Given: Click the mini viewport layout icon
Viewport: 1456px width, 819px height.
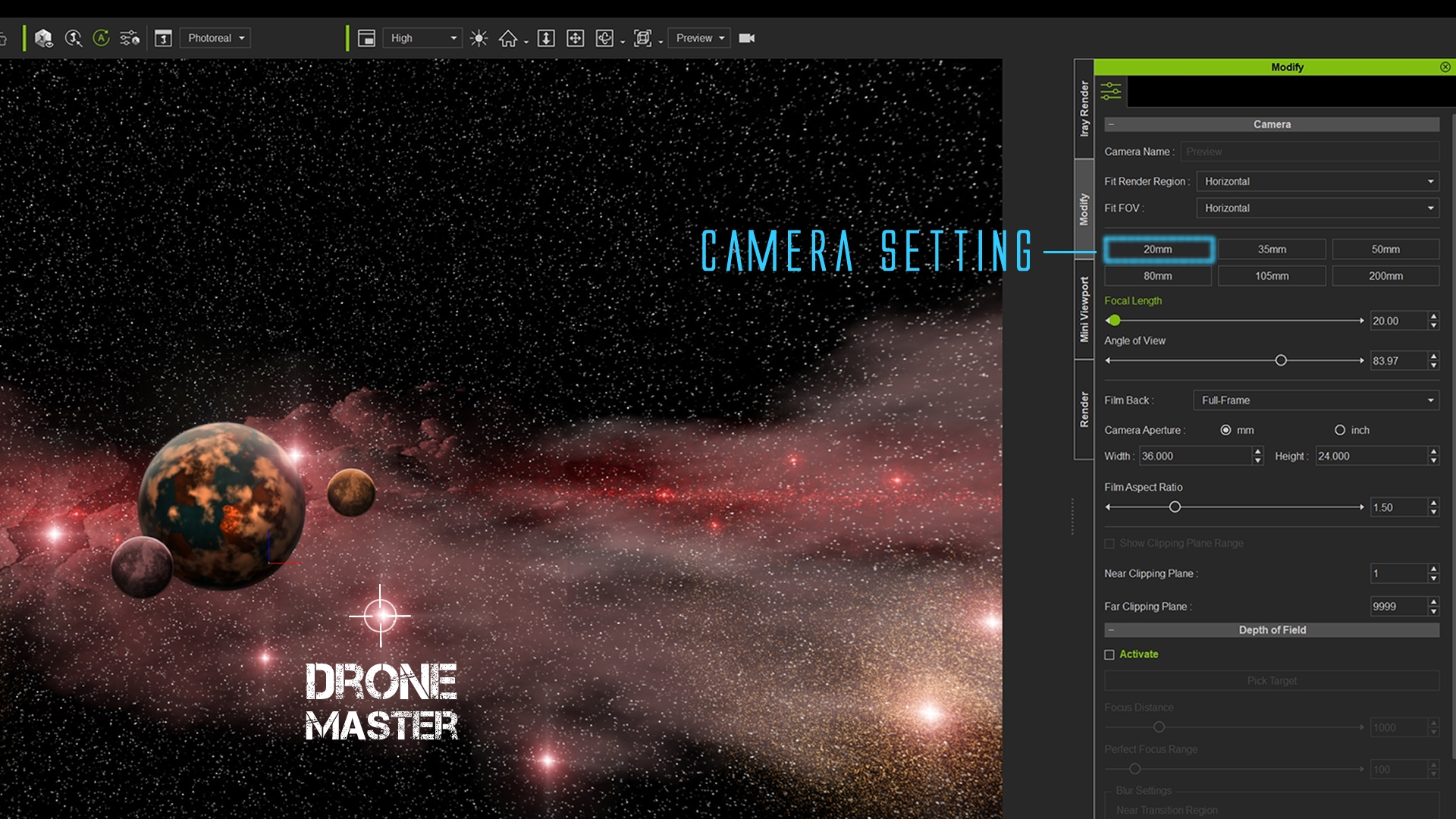Looking at the screenshot, I should (367, 38).
